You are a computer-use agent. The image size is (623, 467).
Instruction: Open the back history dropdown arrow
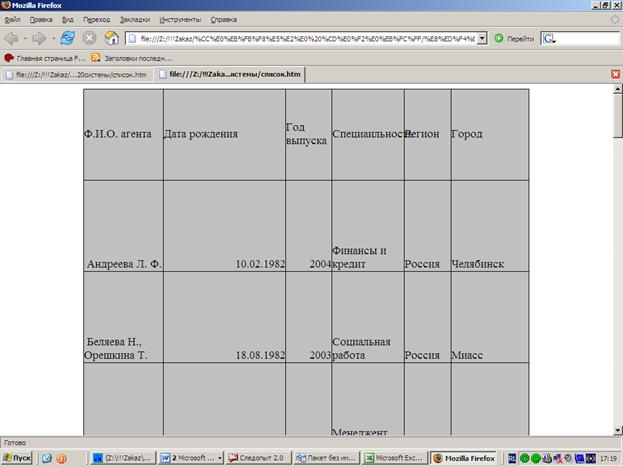tap(25, 39)
